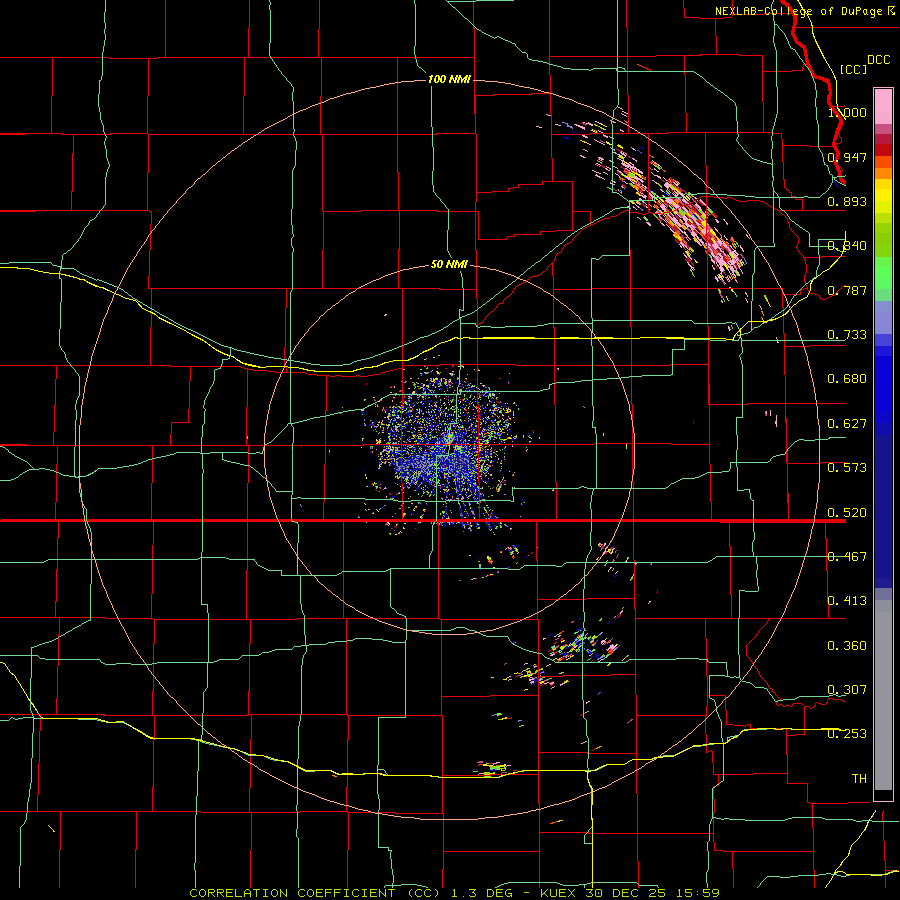Click the 0.840 scale value
The height and width of the screenshot is (900, 900).
point(847,246)
